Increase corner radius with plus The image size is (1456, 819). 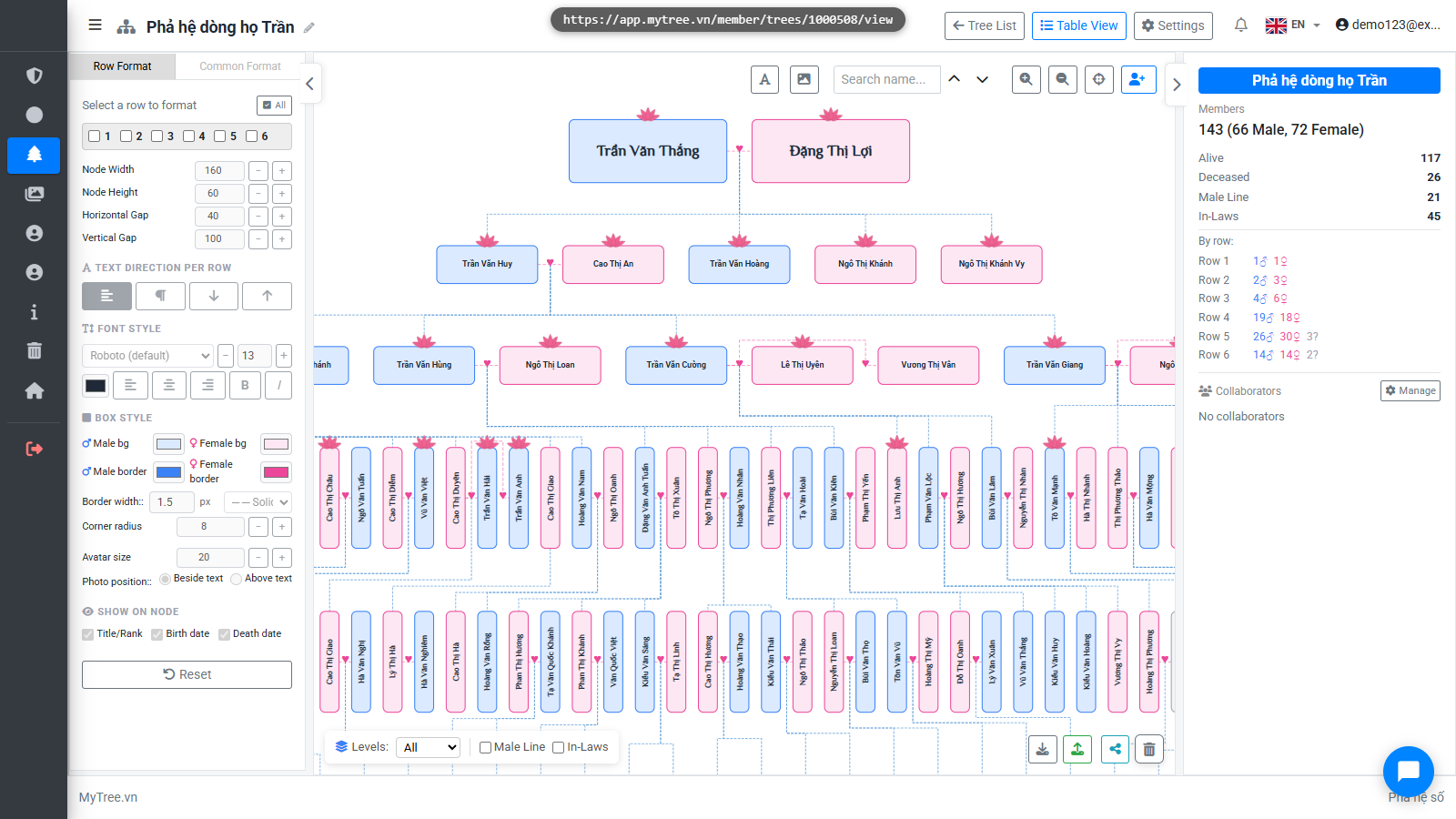(x=282, y=527)
